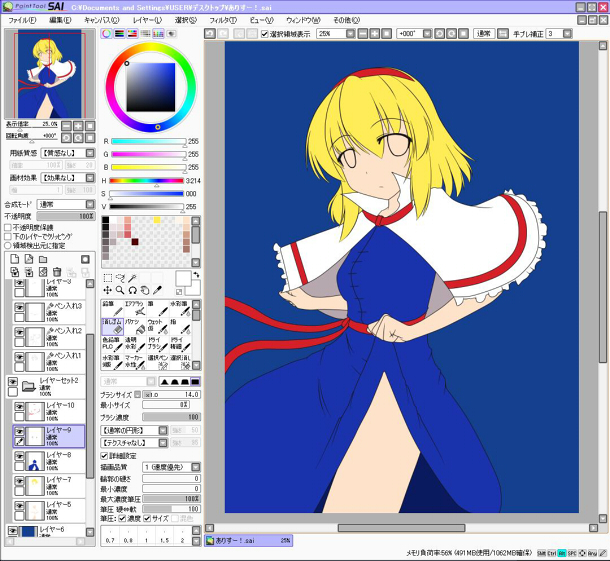Select the lasso selection tool

tap(120, 278)
